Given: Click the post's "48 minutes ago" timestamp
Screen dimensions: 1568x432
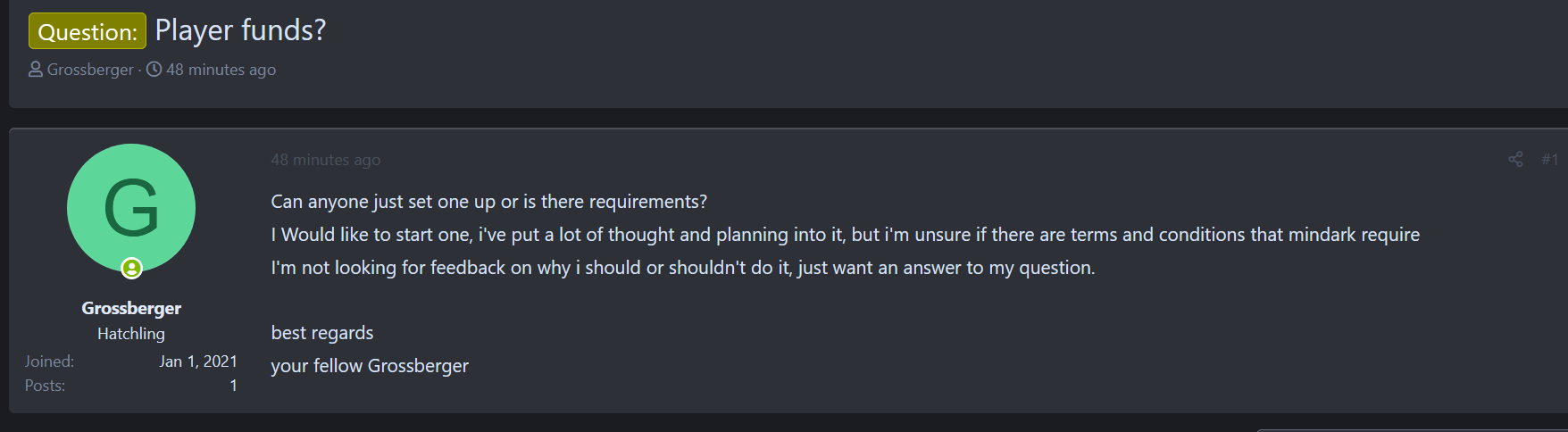Looking at the screenshot, I should click(326, 160).
